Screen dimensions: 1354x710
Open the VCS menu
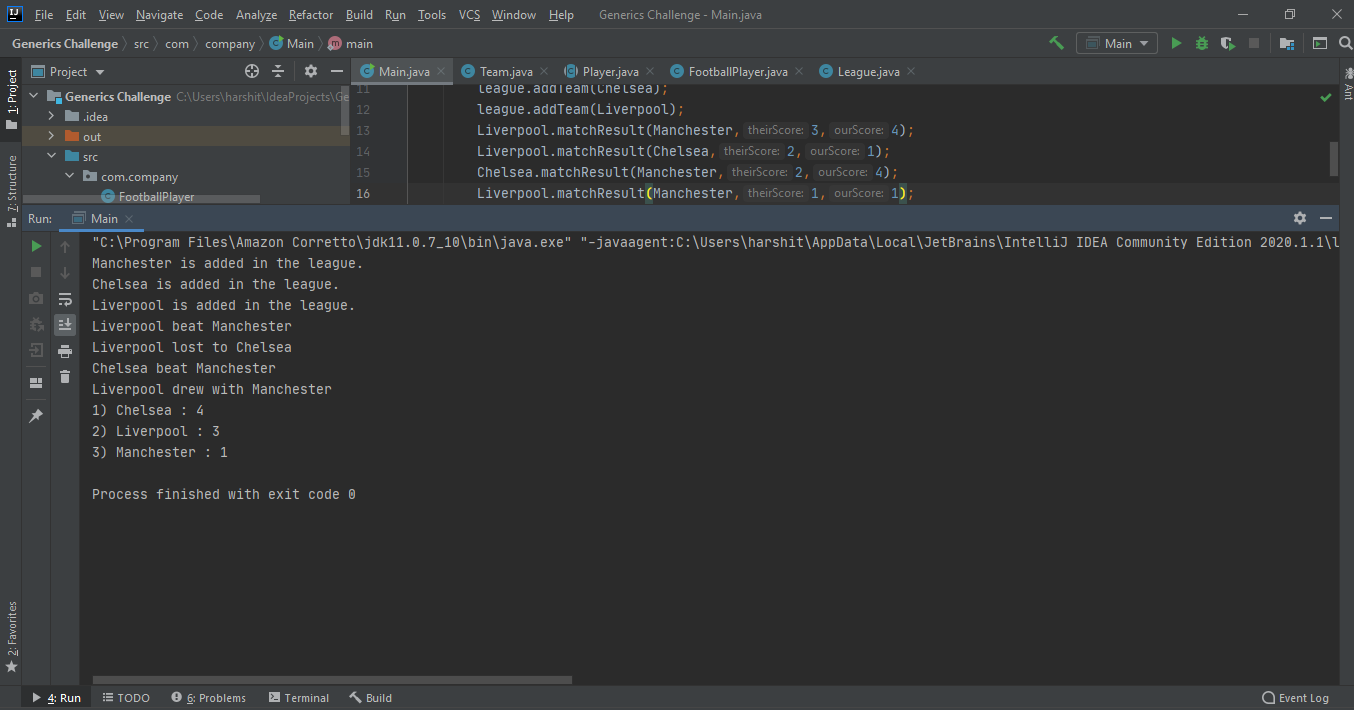470,15
